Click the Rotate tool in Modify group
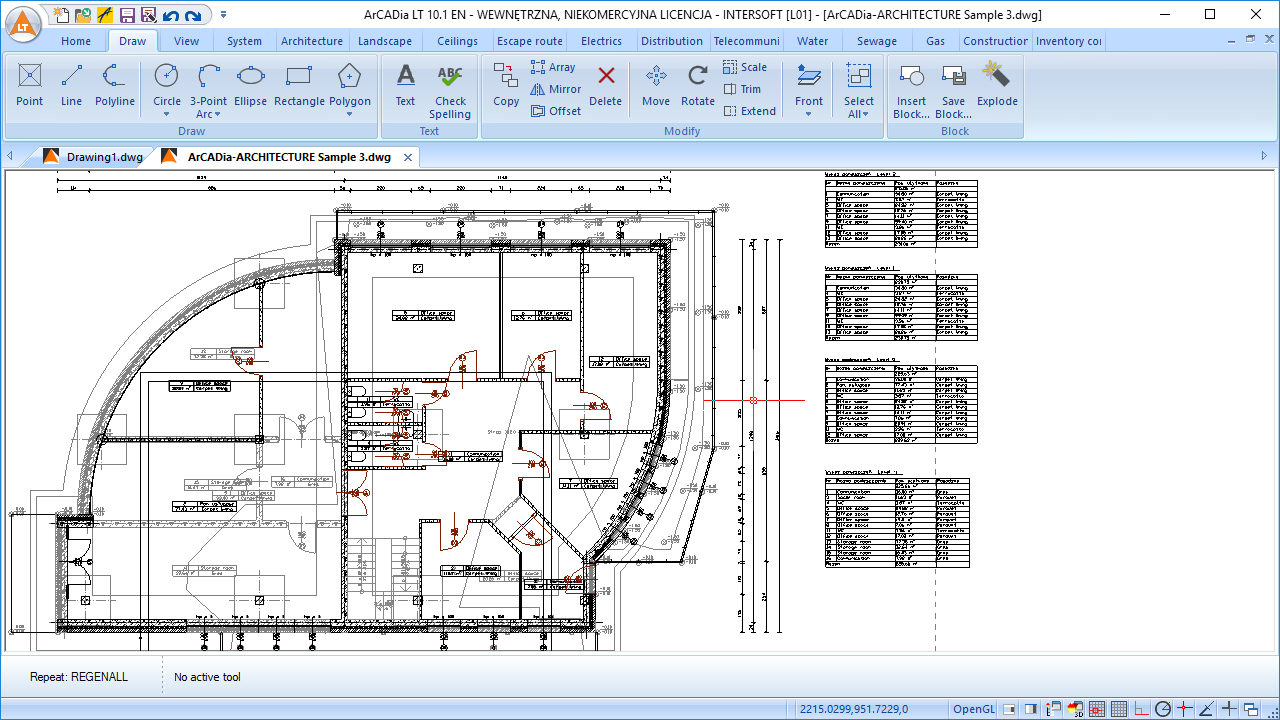The width and height of the screenshot is (1280, 720). pyautogui.click(x=698, y=85)
